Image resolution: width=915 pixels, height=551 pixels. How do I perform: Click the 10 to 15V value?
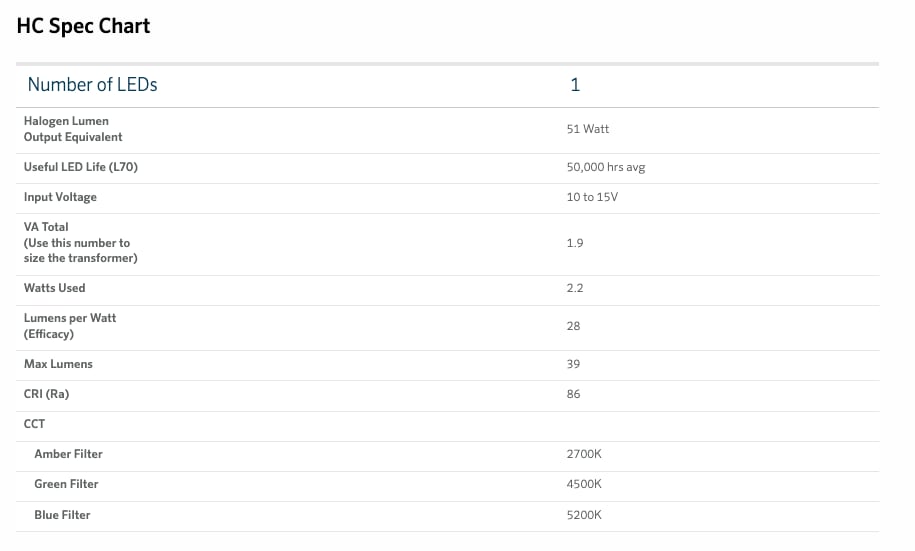tap(592, 197)
